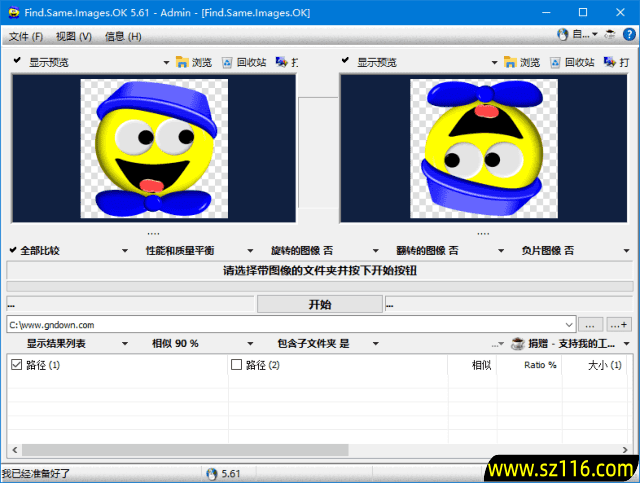Open 旋转的图像 否 dropdown
The height and width of the screenshot is (483, 640).
click(325, 251)
